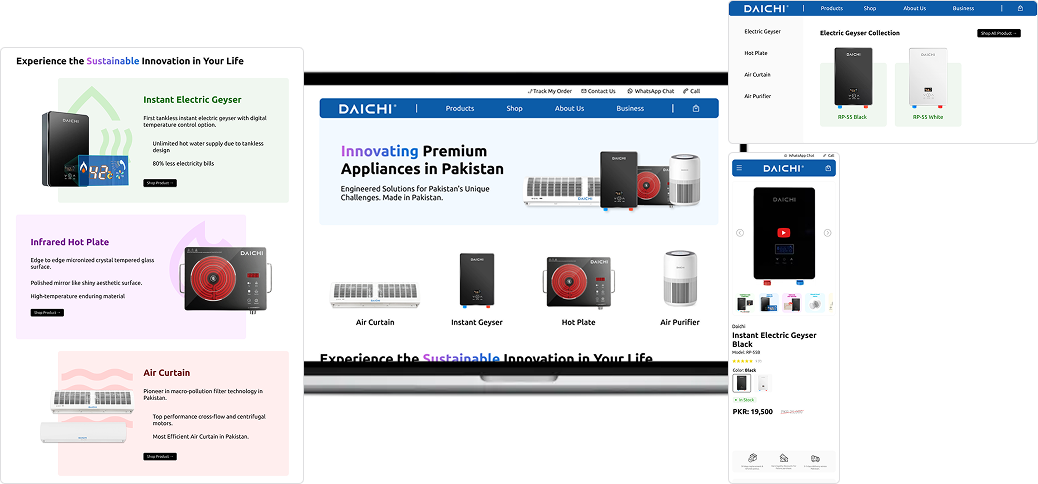Screen dimensions: 1038x484
Task: Click the geyser image in green card
Action: pyautogui.click(x=87, y=150)
